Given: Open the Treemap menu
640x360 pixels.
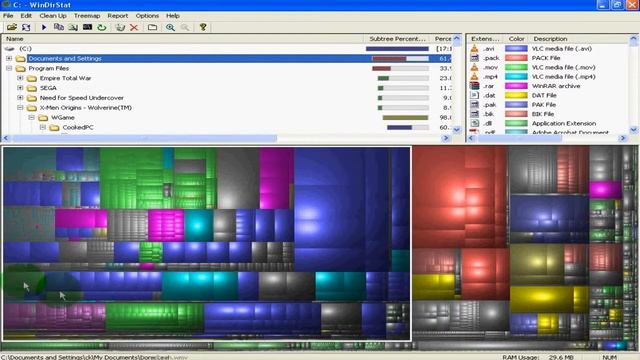Looking at the screenshot, I should click(87, 16).
